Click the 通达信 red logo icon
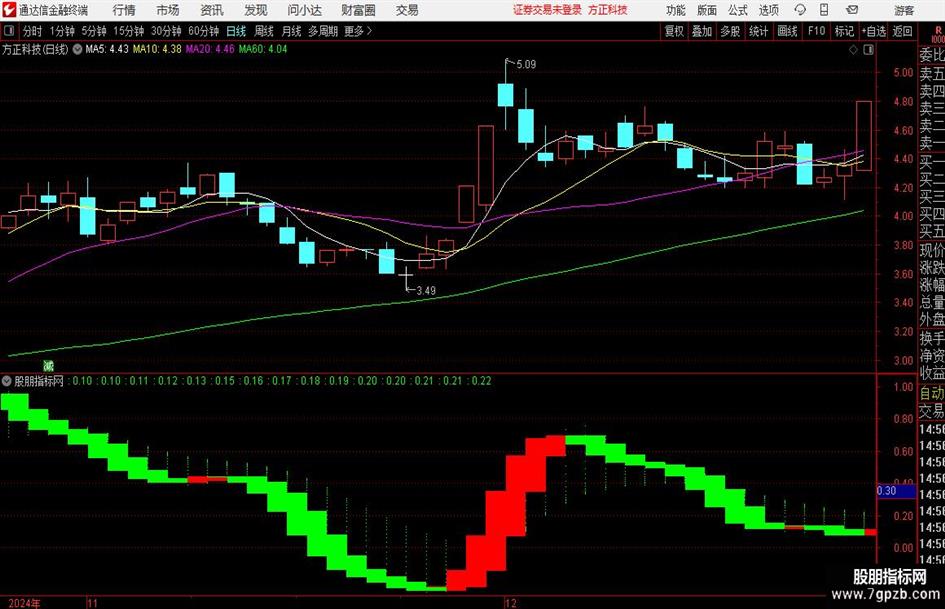Screen dimensions: 945x609 [9, 10]
